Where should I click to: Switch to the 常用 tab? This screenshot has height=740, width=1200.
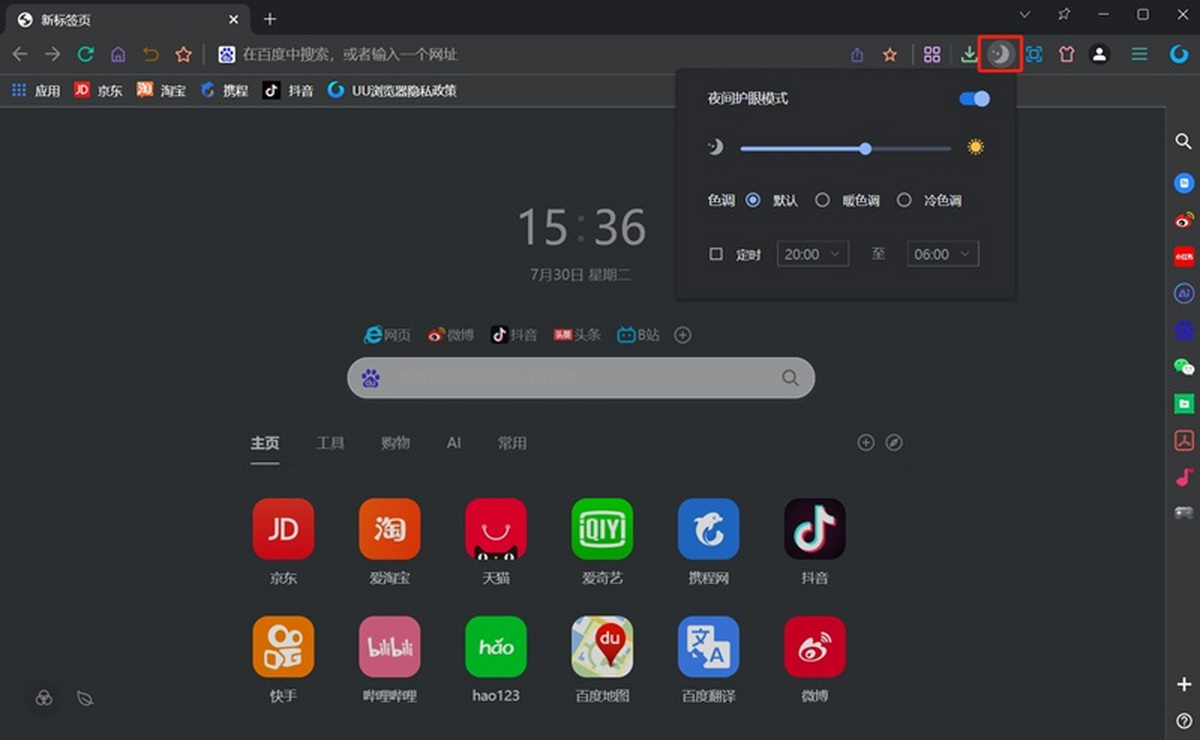(512, 443)
